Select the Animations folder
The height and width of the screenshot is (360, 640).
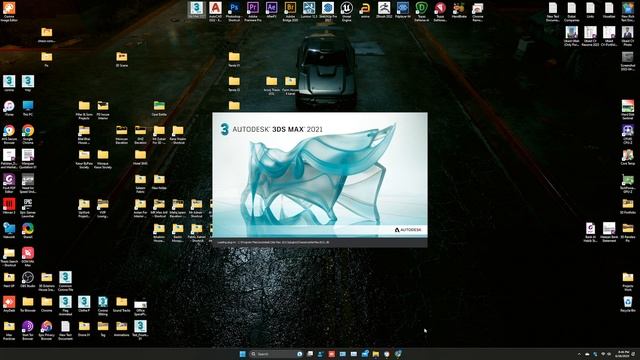pyautogui.click(x=122, y=329)
